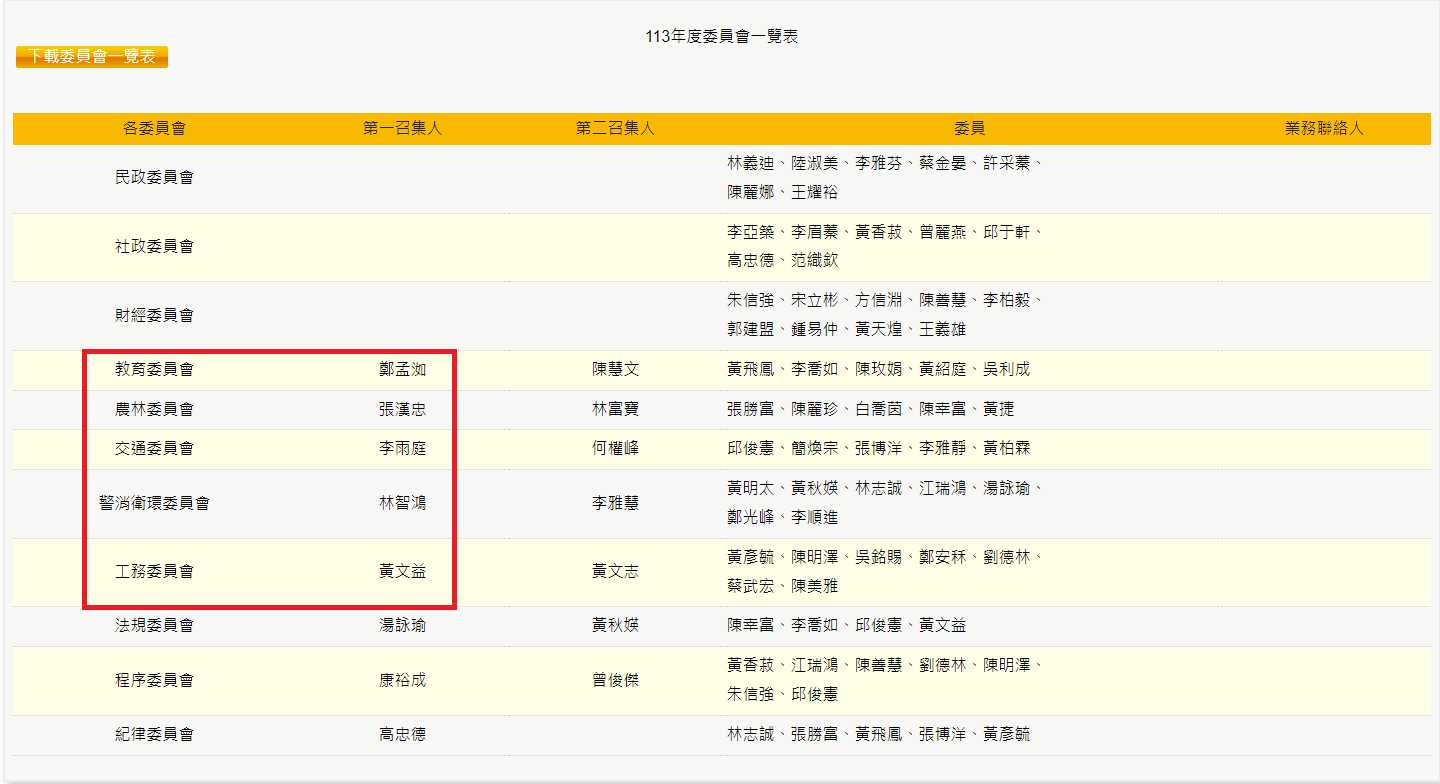The width and height of the screenshot is (1440, 784).
Task: Click the 警消衛環委員會 committee name
Action: tap(154, 504)
